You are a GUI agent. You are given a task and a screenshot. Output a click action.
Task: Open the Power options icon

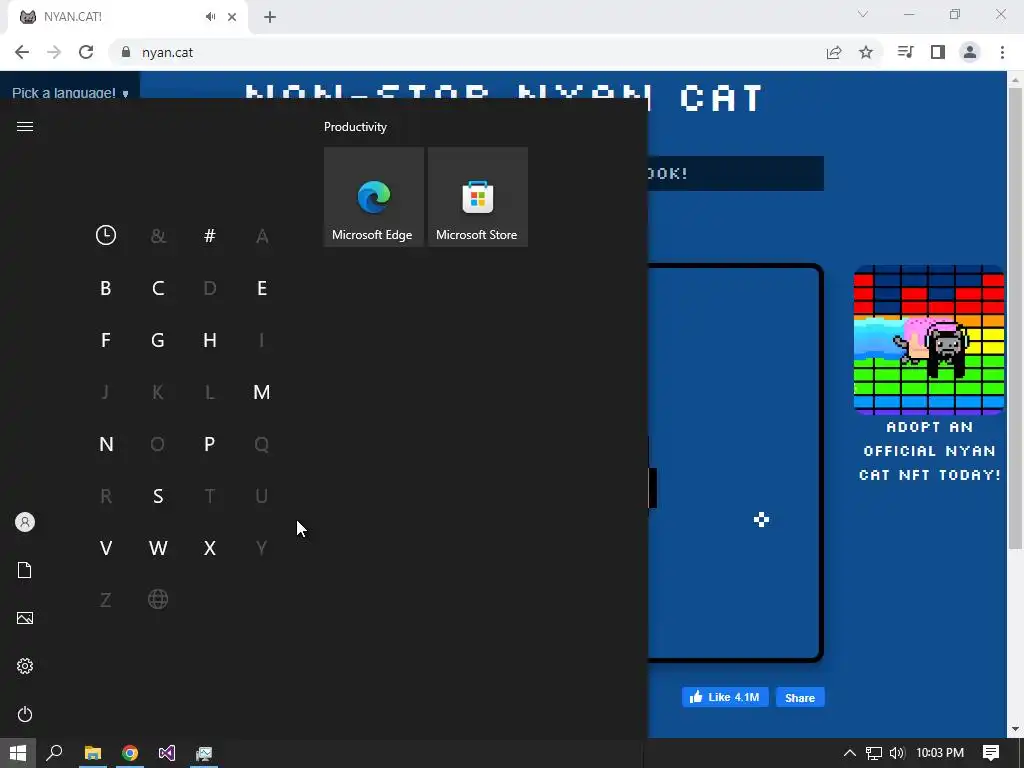pyautogui.click(x=25, y=714)
